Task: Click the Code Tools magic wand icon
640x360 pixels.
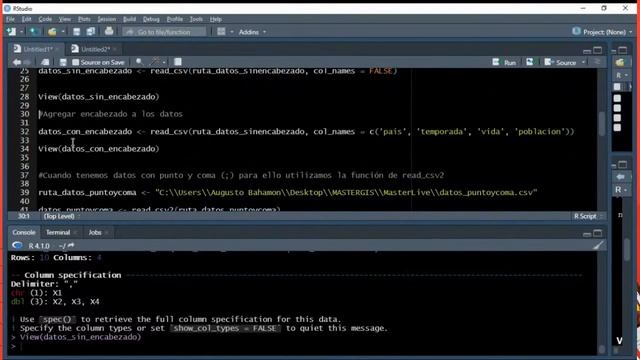Action: pos(155,62)
